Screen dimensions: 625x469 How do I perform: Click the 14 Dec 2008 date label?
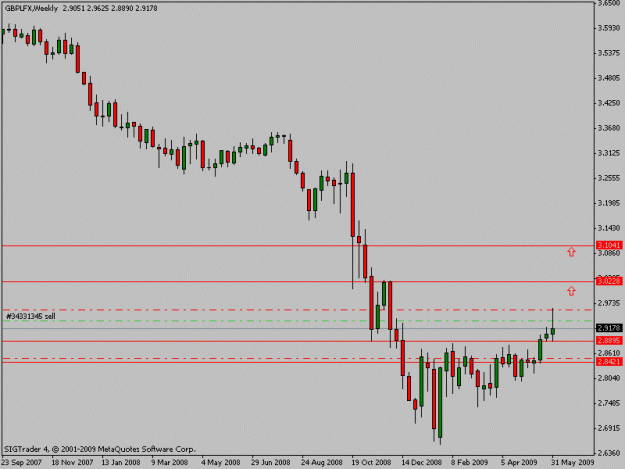[x=421, y=462]
